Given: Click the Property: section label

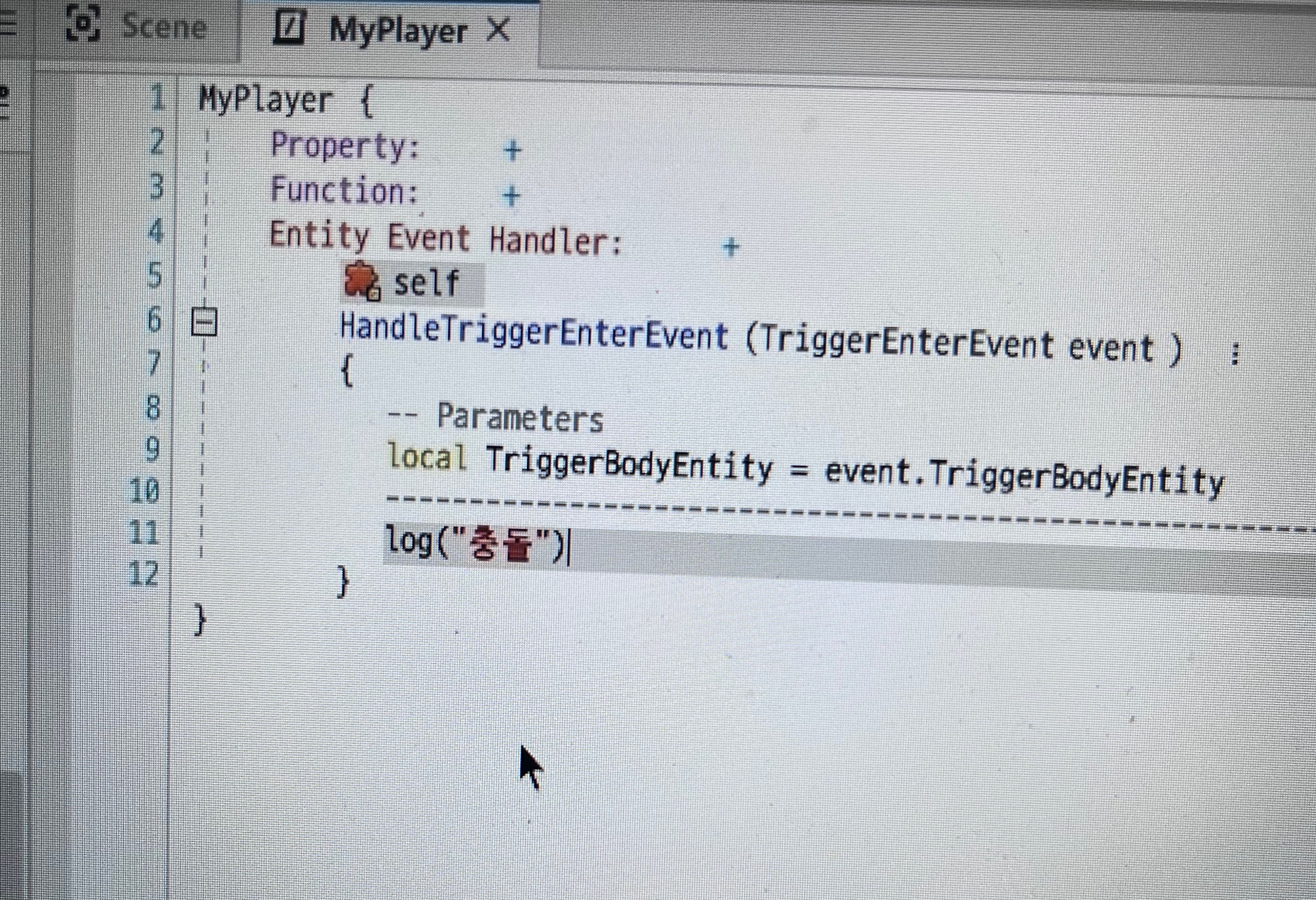Looking at the screenshot, I should pyautogui.click(x=345, y=146).
